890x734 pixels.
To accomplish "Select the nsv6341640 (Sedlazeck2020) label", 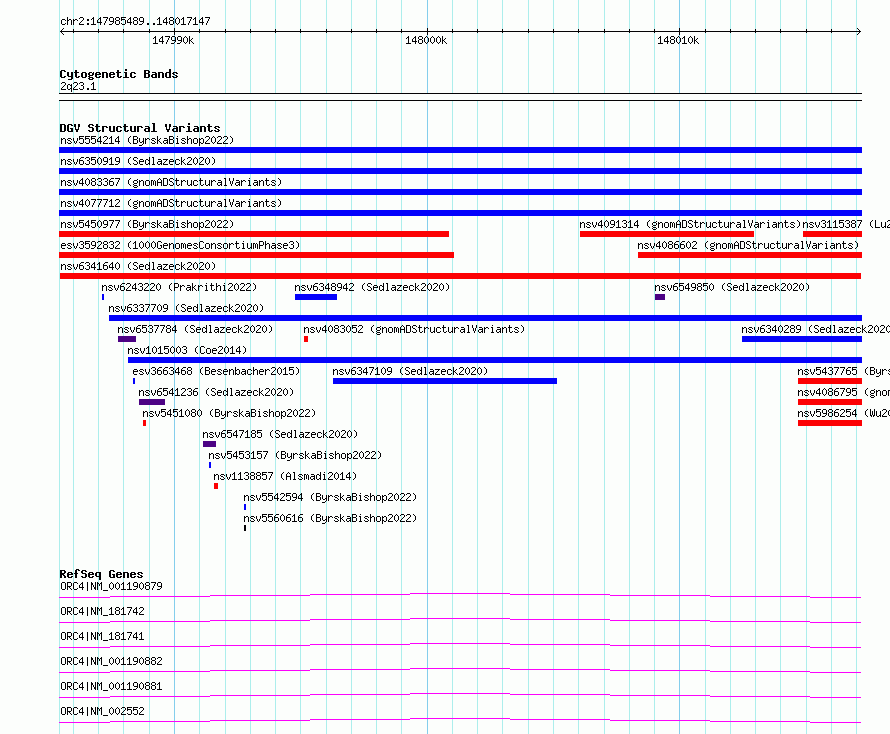I will pyautogui.click(x=138, y=266).
